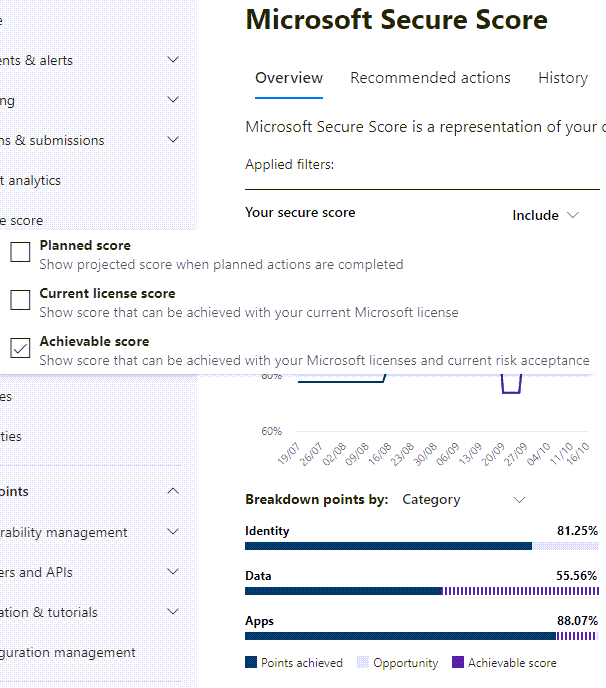Viewport: 606px width, 688px height.
Task: Open Threat analytics in the sidebar
Action: click(32, 180)
